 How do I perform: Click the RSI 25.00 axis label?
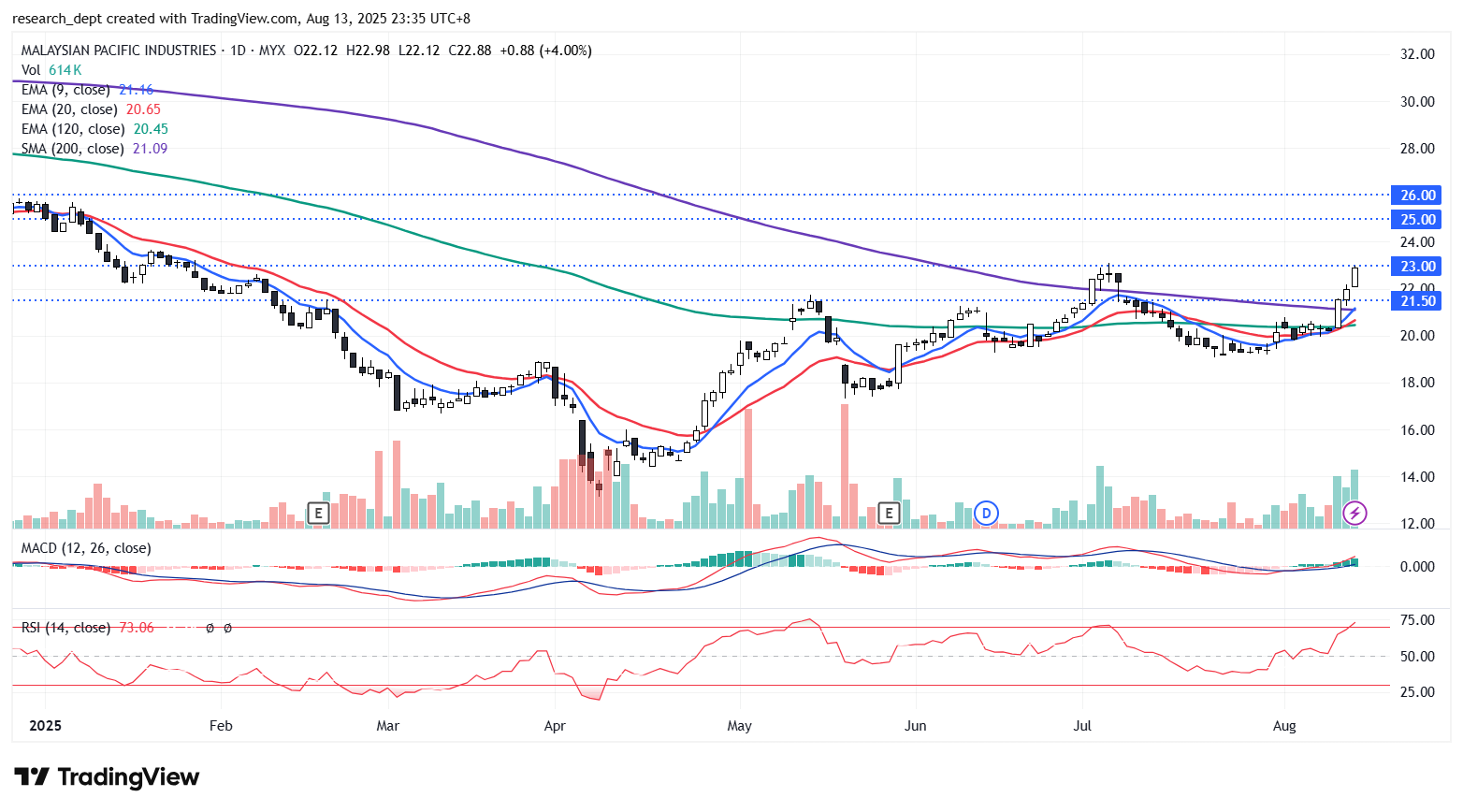1417,692
